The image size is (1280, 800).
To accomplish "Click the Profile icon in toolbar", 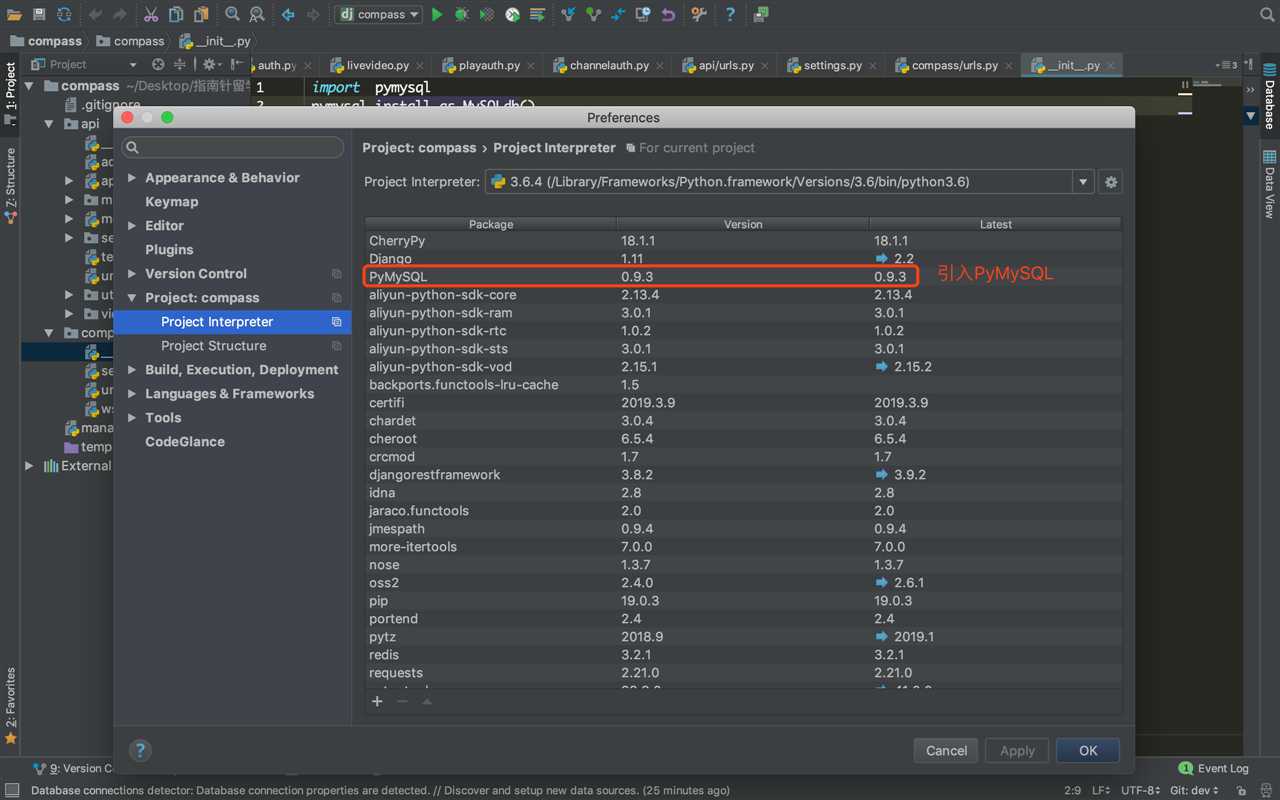I will 512,14.
